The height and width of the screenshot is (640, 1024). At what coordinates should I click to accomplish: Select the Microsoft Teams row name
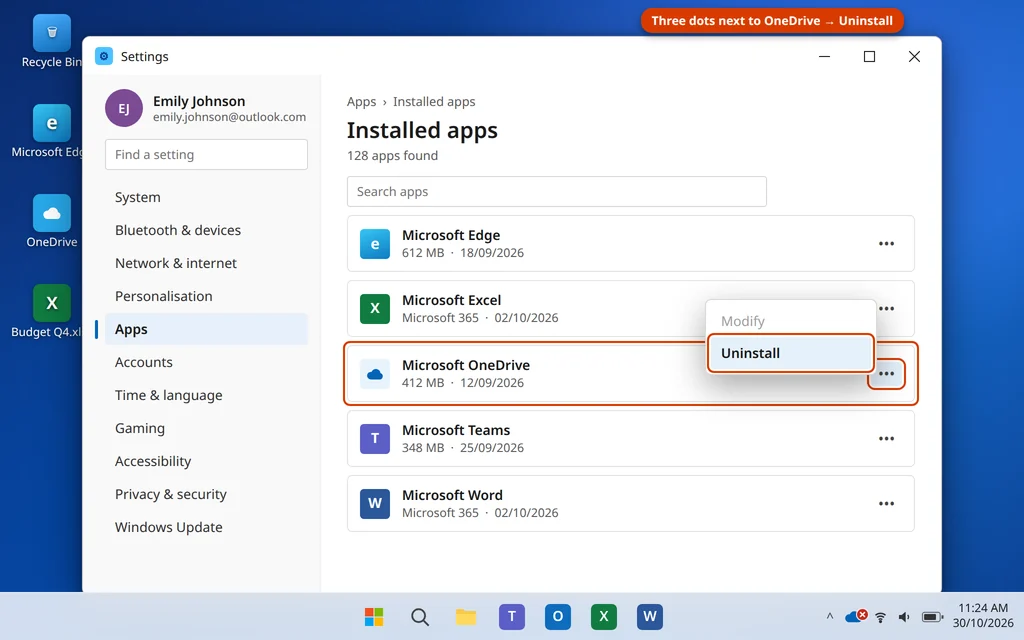click(456, 430)
